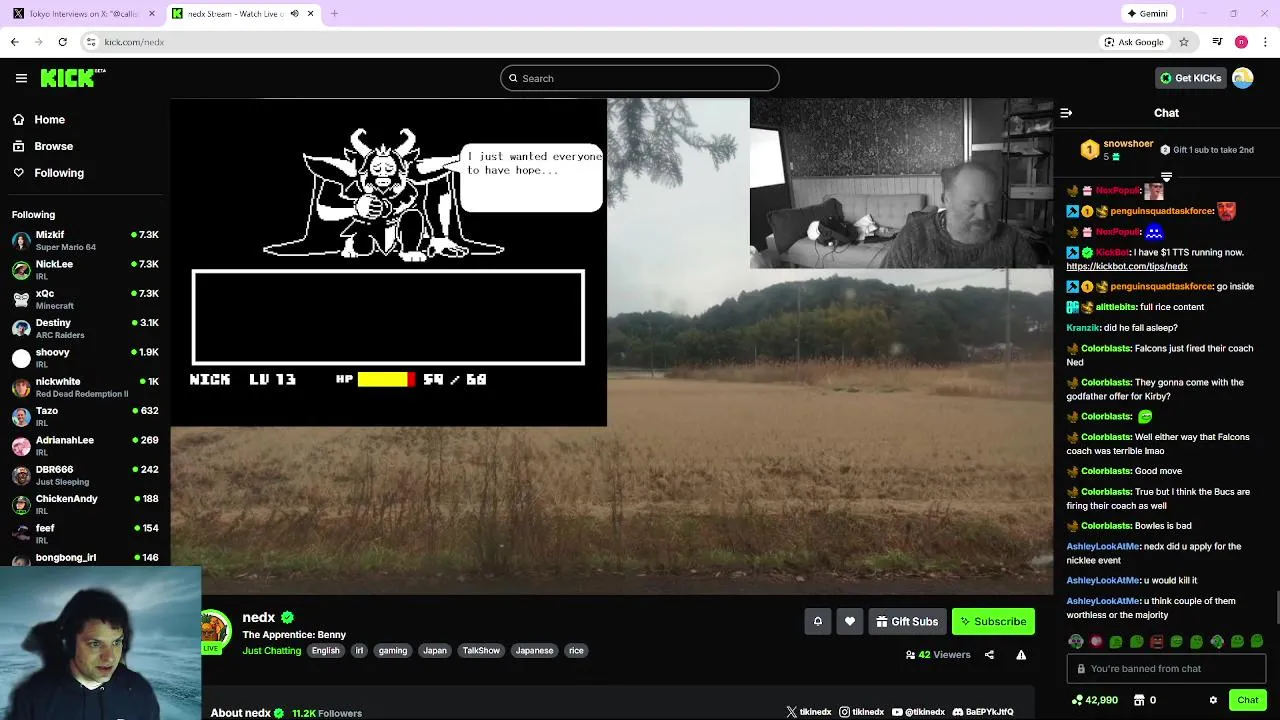Open nedx X profile tikinedx link

[808, 712]
